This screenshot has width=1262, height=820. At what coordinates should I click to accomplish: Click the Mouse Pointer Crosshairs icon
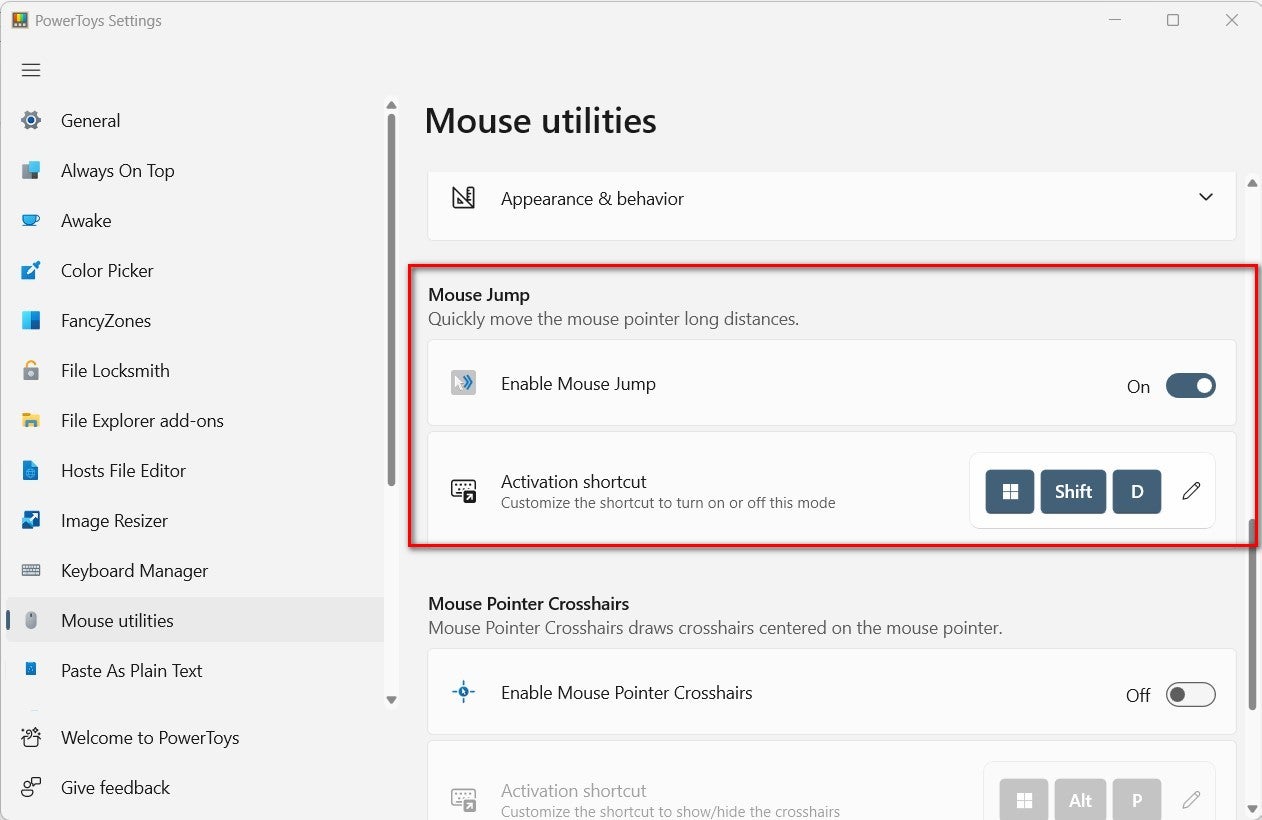[x=463, y=692]
